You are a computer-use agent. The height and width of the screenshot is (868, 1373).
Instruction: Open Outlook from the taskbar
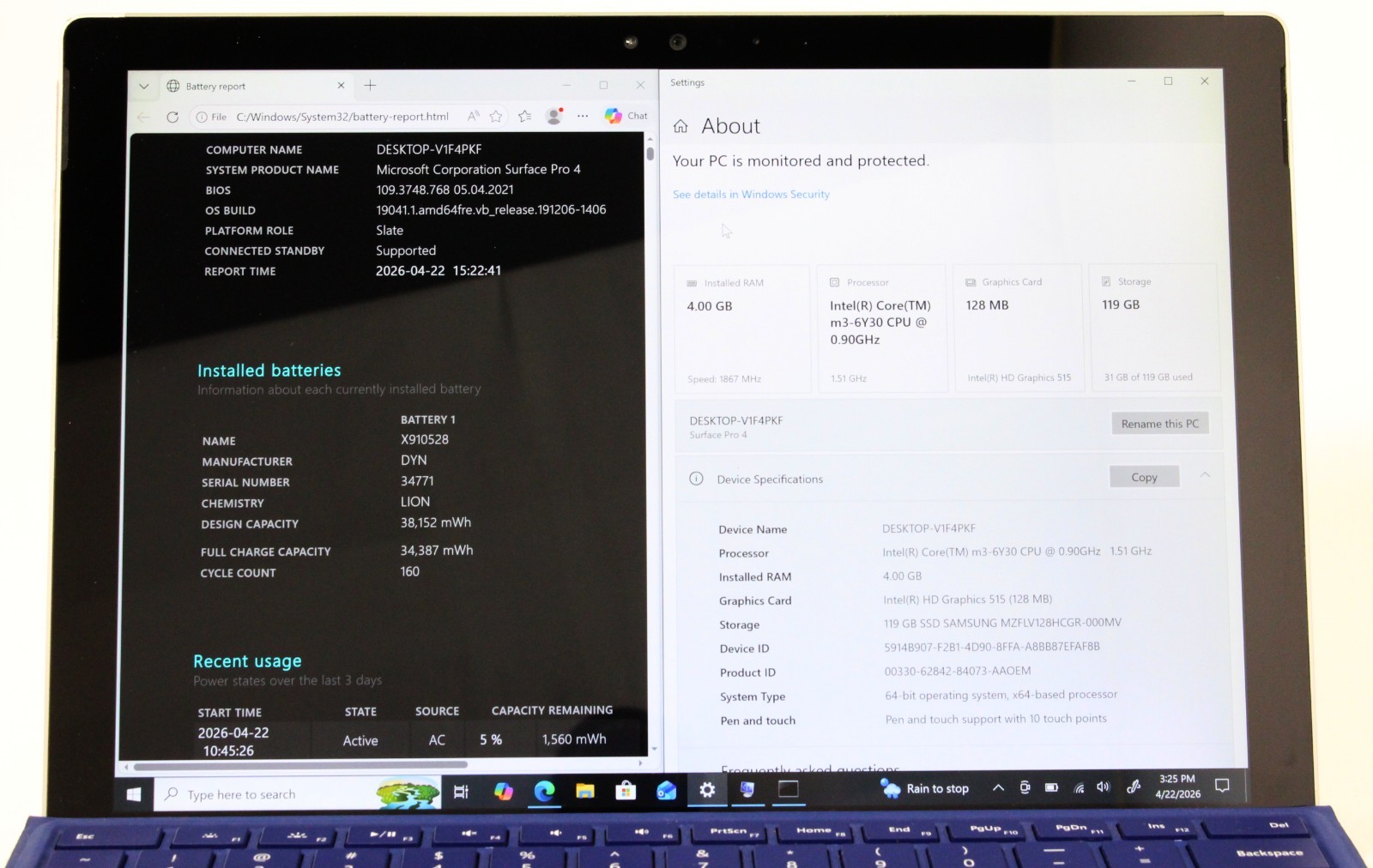coord(667,790)
